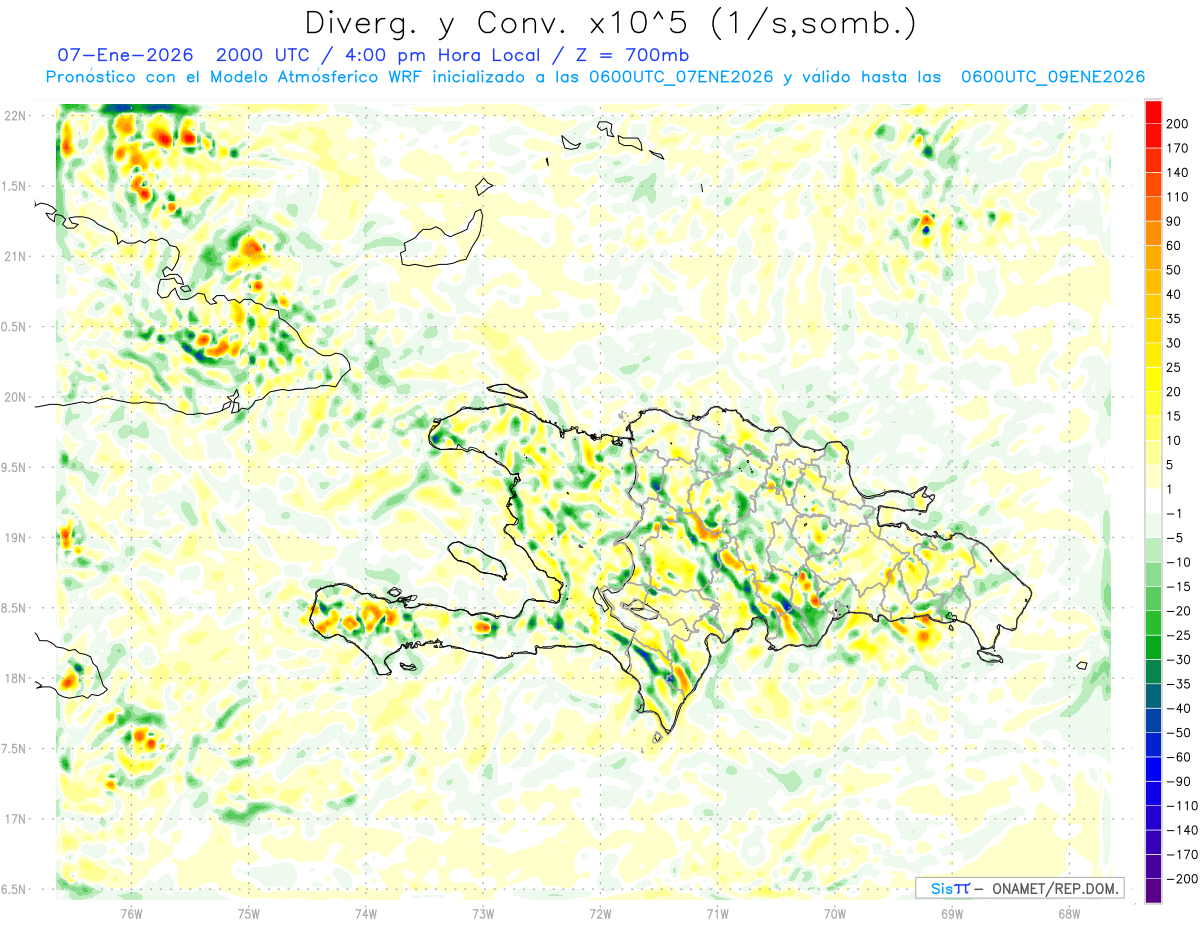Click the positive colorbar value '40'
The image size is (1200, 927).
tap(1175, 294)
